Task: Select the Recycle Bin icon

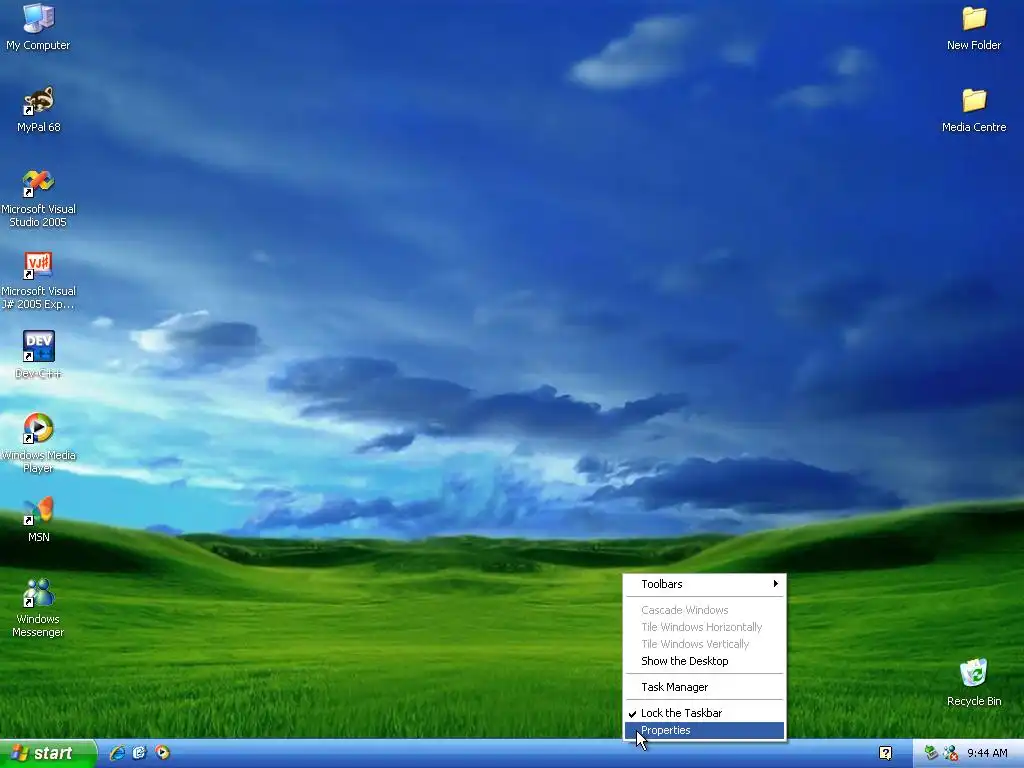Action: pyautogui.click(x=974, y=682)
